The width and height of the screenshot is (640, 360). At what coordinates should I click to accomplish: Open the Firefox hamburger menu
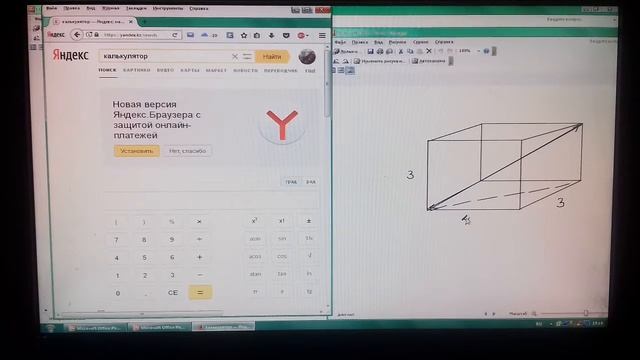(x=322, y=36)
